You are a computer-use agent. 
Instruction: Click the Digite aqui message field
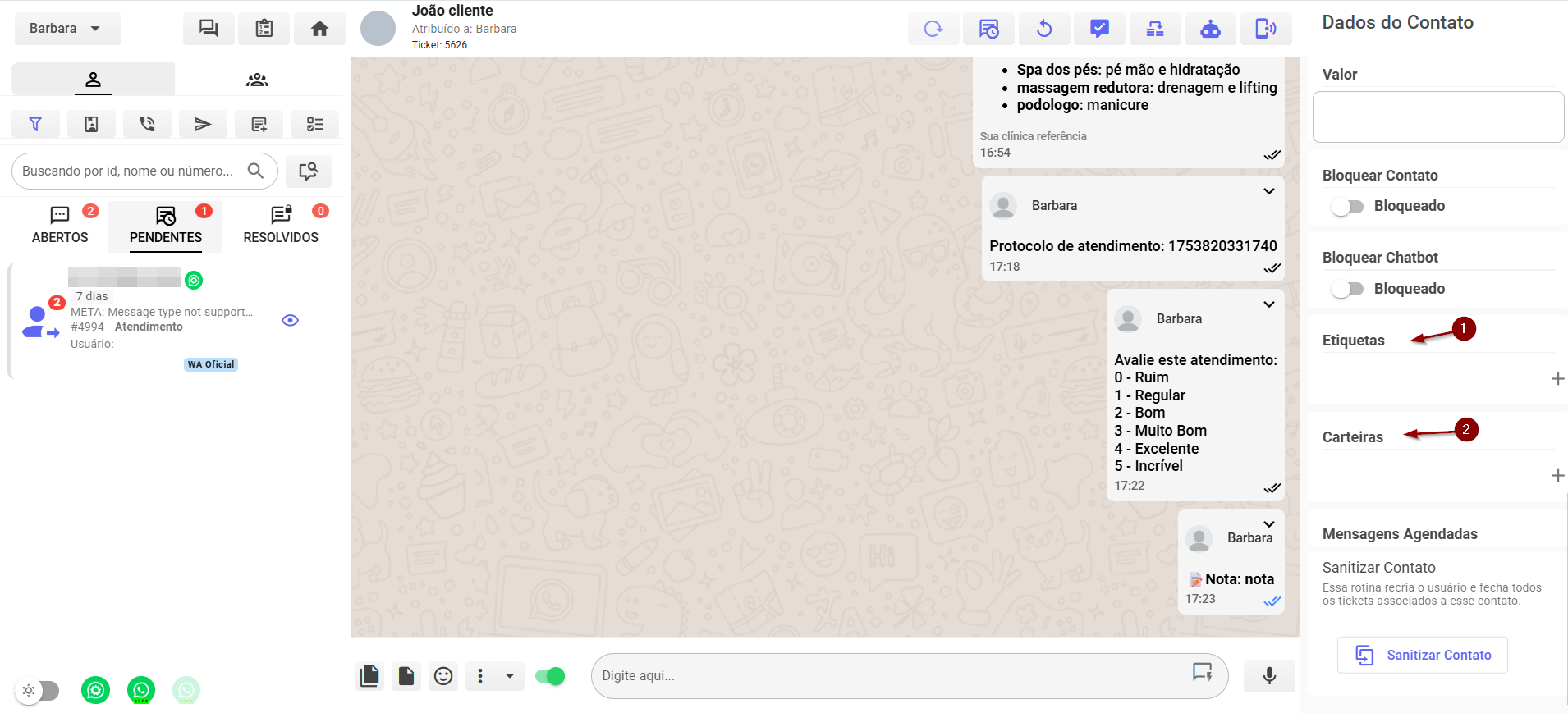pos(891,675)
